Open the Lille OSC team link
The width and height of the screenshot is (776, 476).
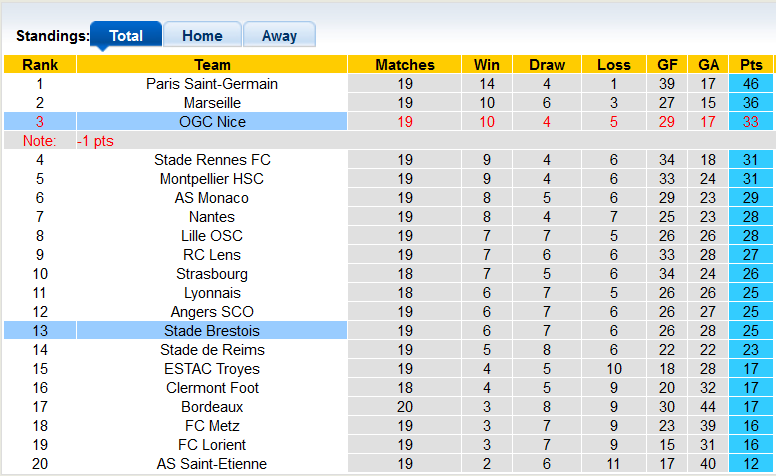(212, 236)
